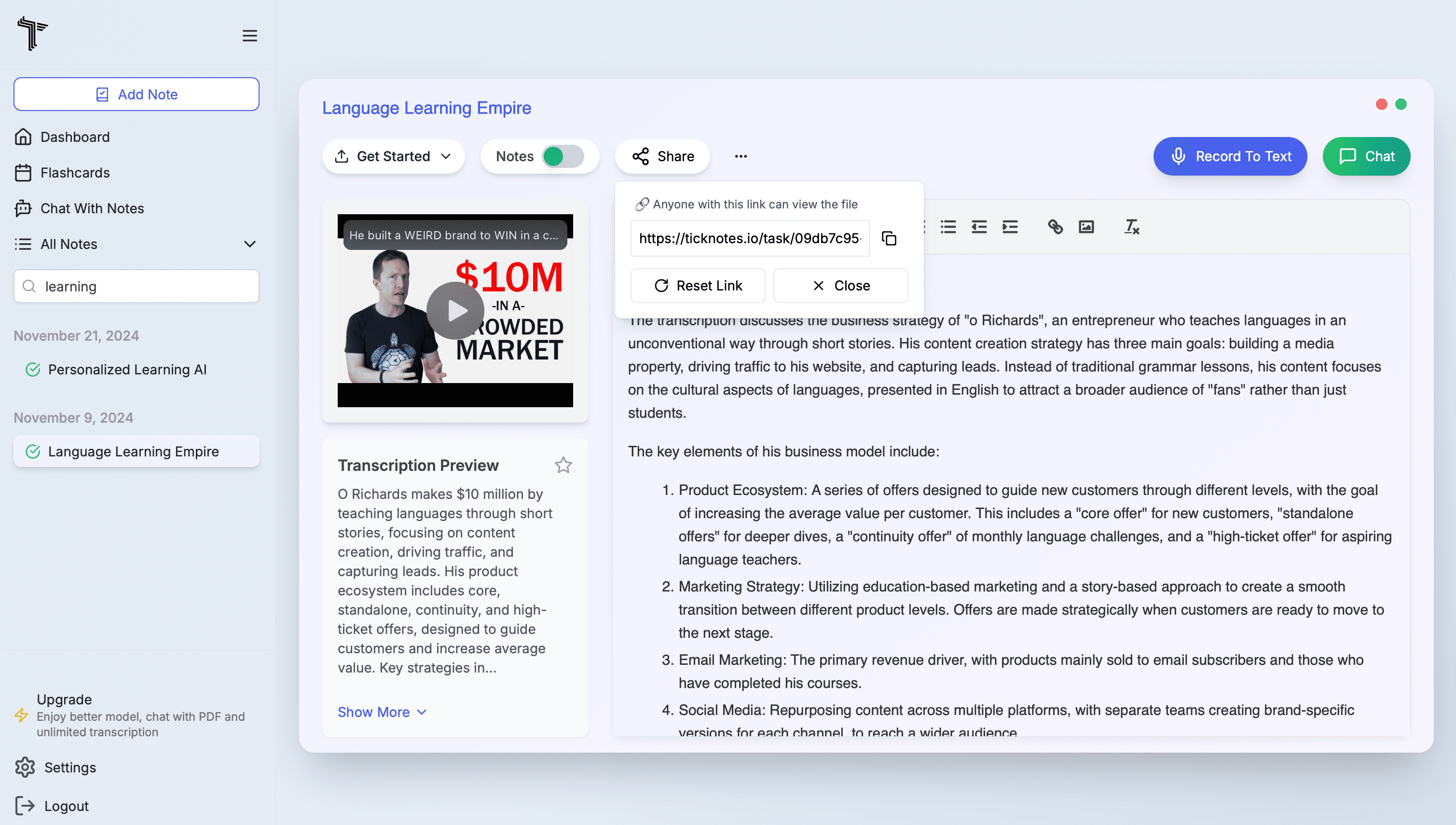This screenshot has width=1456, height=825.
Task: Copy the share link using the copy icon
Action: click(888, 238)
